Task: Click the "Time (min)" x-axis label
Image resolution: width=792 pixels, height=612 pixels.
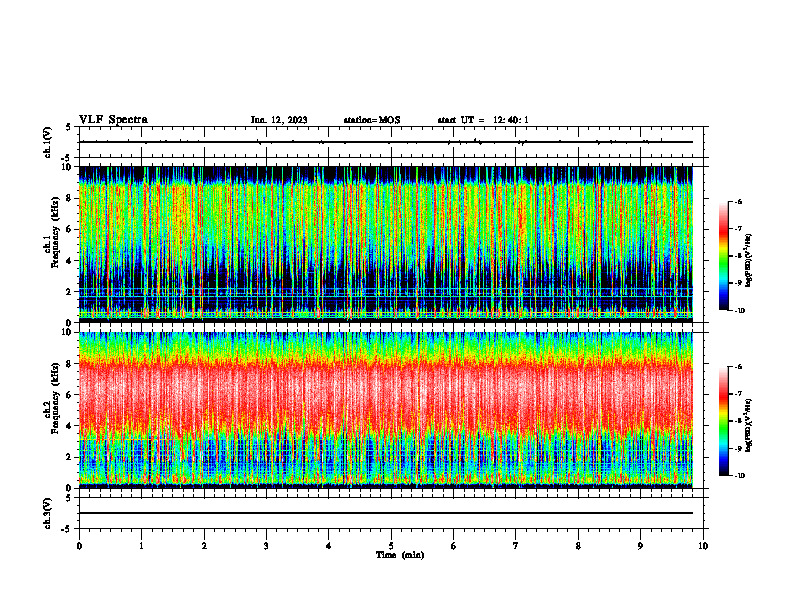Action: [400, 555]
